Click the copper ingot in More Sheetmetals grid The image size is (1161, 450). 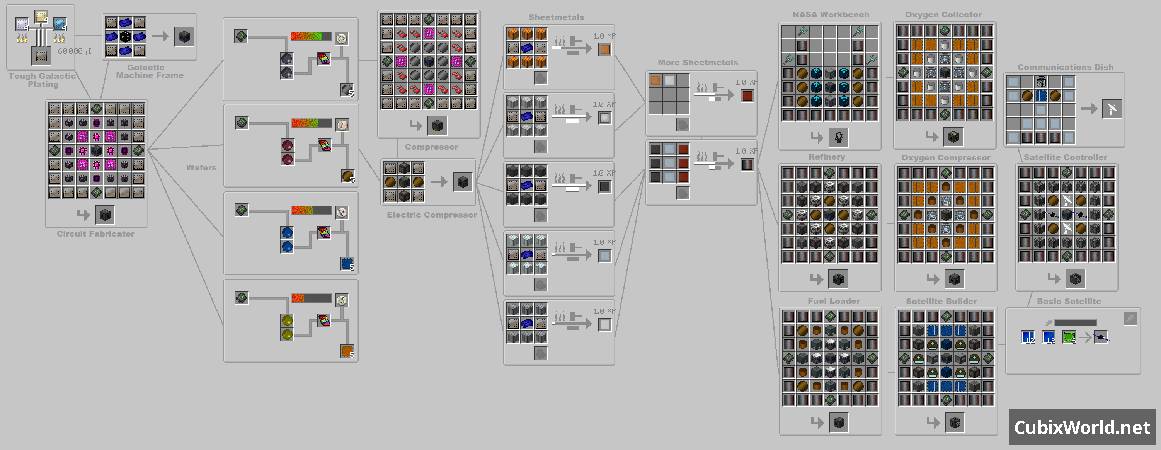click(x=655, y=80)
